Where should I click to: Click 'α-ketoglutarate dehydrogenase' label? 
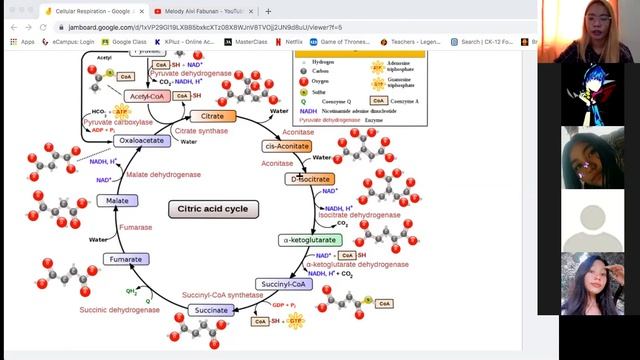tap(358, 264)
